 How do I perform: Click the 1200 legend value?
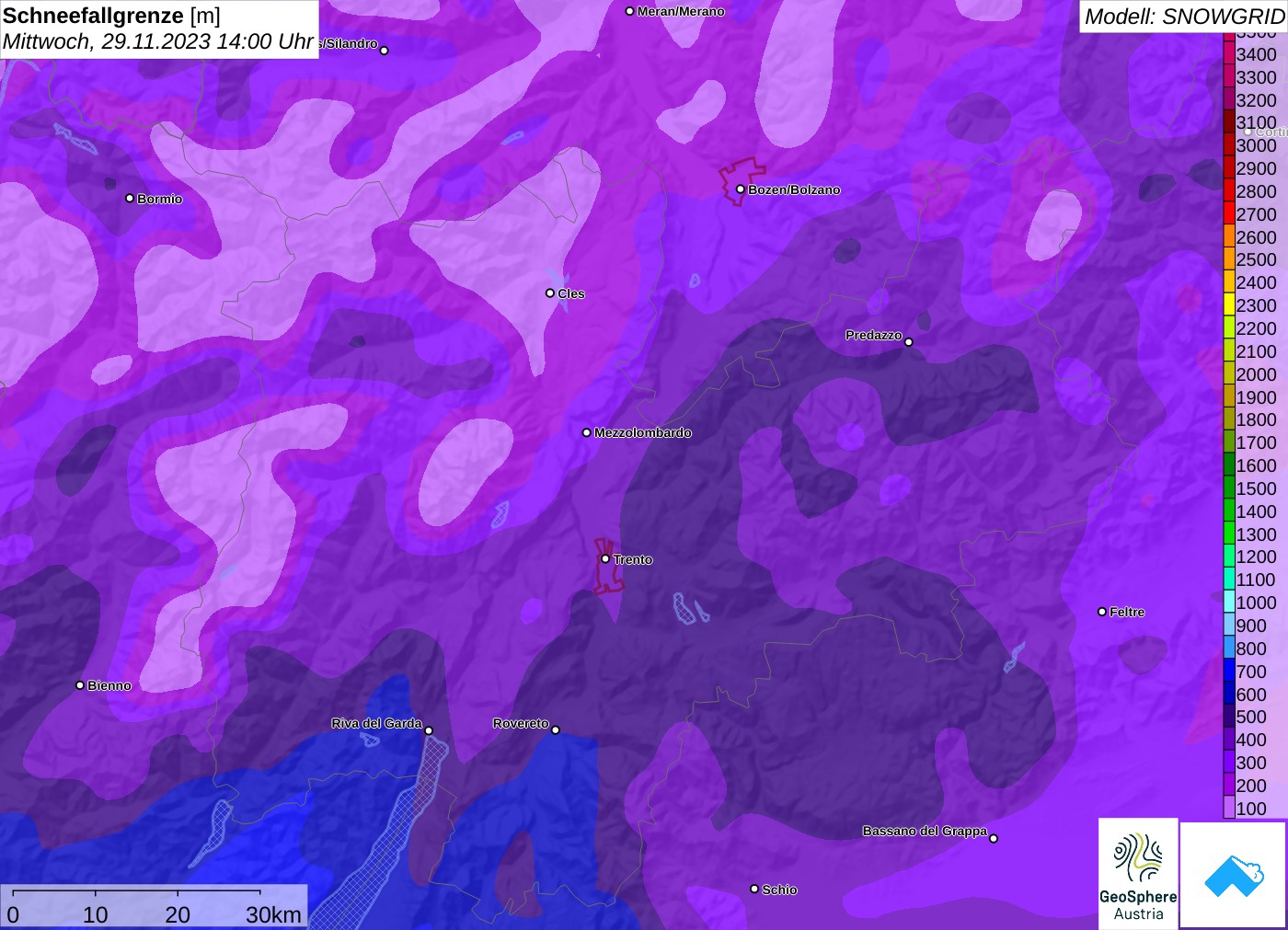(1256, 557)
